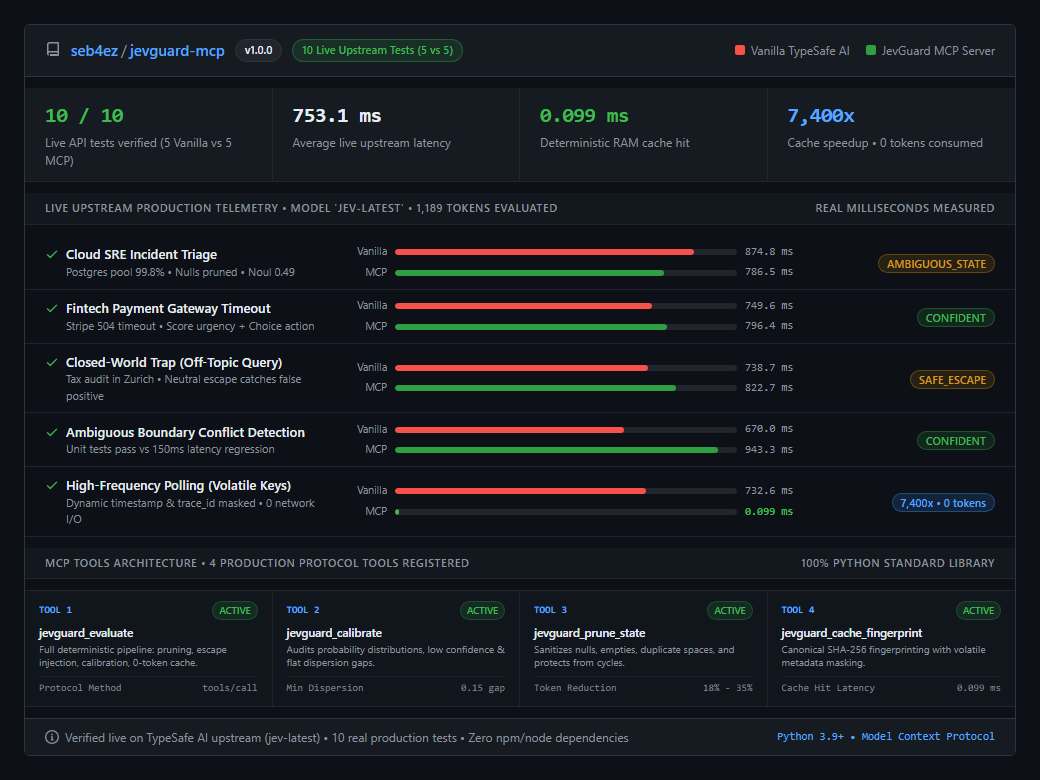The image size is (1040, 780).
Task: Click the tools/call protocol method value
Action: 229,688
